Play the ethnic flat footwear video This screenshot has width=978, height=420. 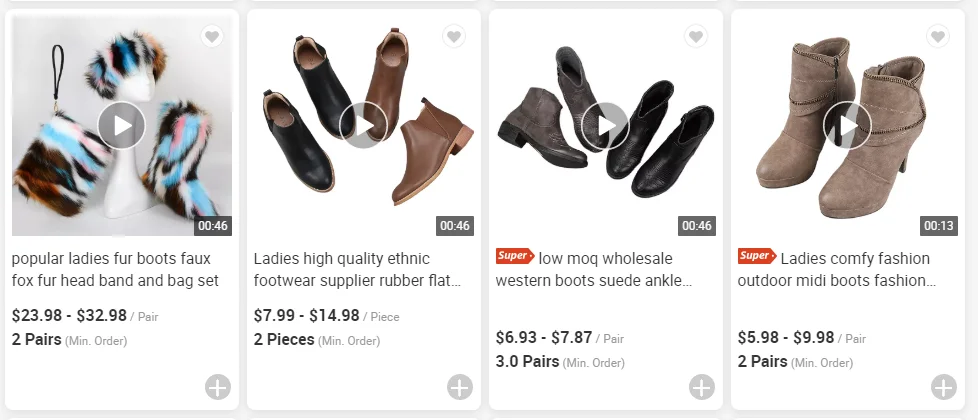(363, 126)
